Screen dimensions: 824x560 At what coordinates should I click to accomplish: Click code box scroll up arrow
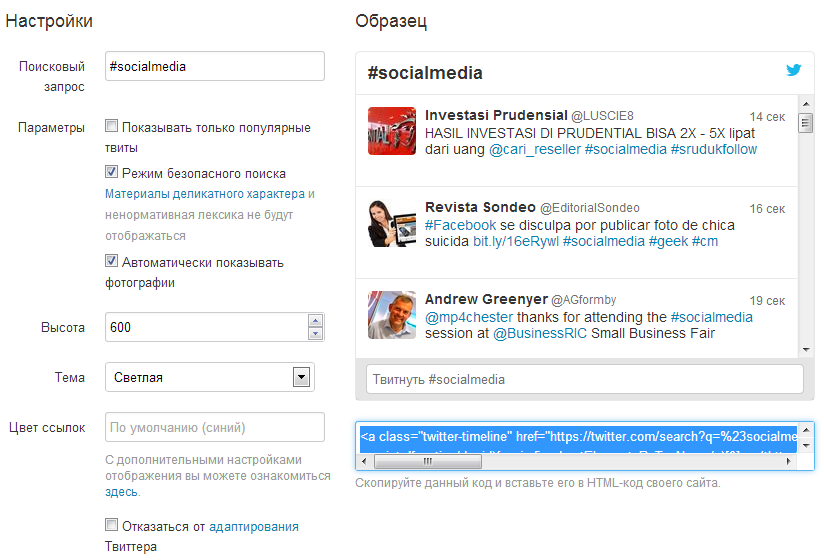pyautogui.click(x=807, y=431)
